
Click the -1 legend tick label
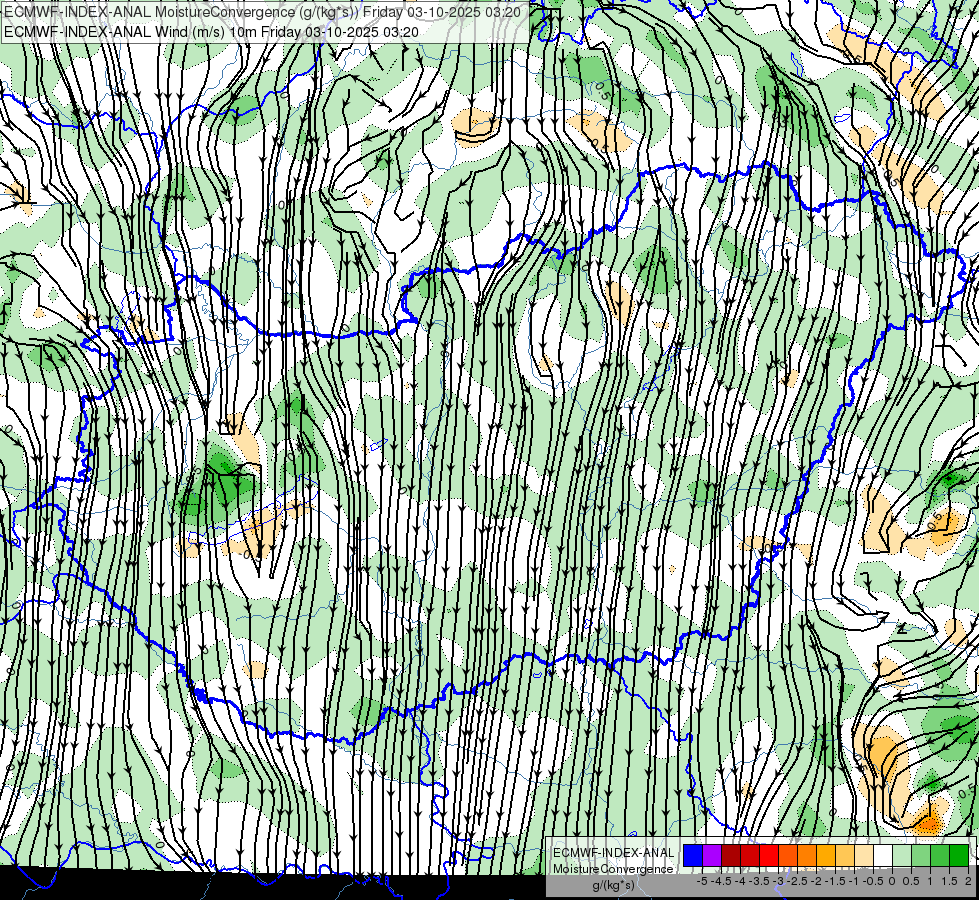point(854,881)
